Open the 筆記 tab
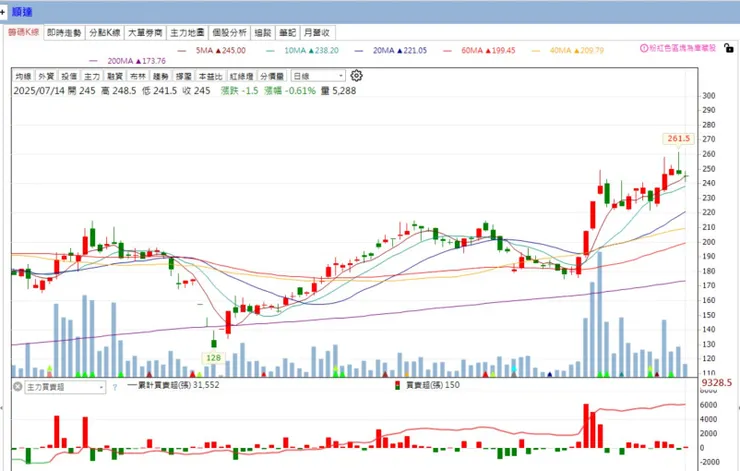 pyautogui.click(x=287, y=33)
